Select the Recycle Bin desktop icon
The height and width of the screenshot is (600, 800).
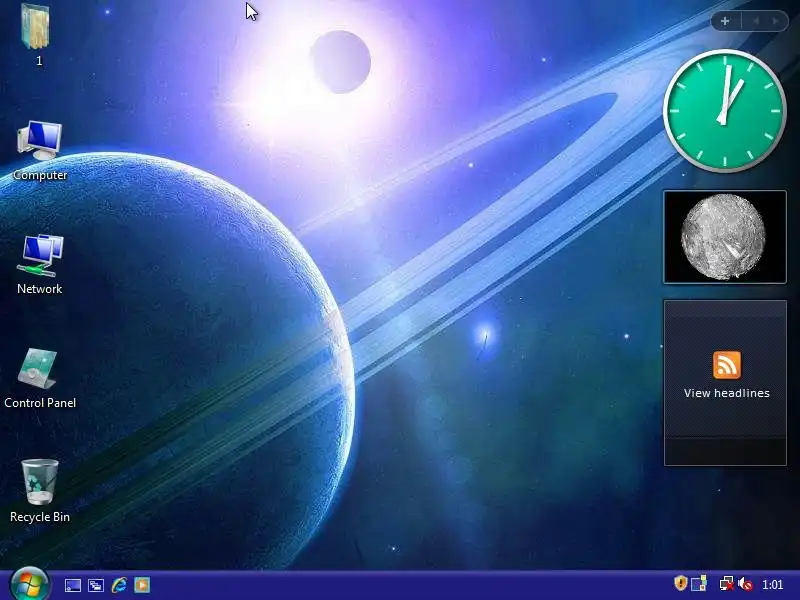(40, 491)
